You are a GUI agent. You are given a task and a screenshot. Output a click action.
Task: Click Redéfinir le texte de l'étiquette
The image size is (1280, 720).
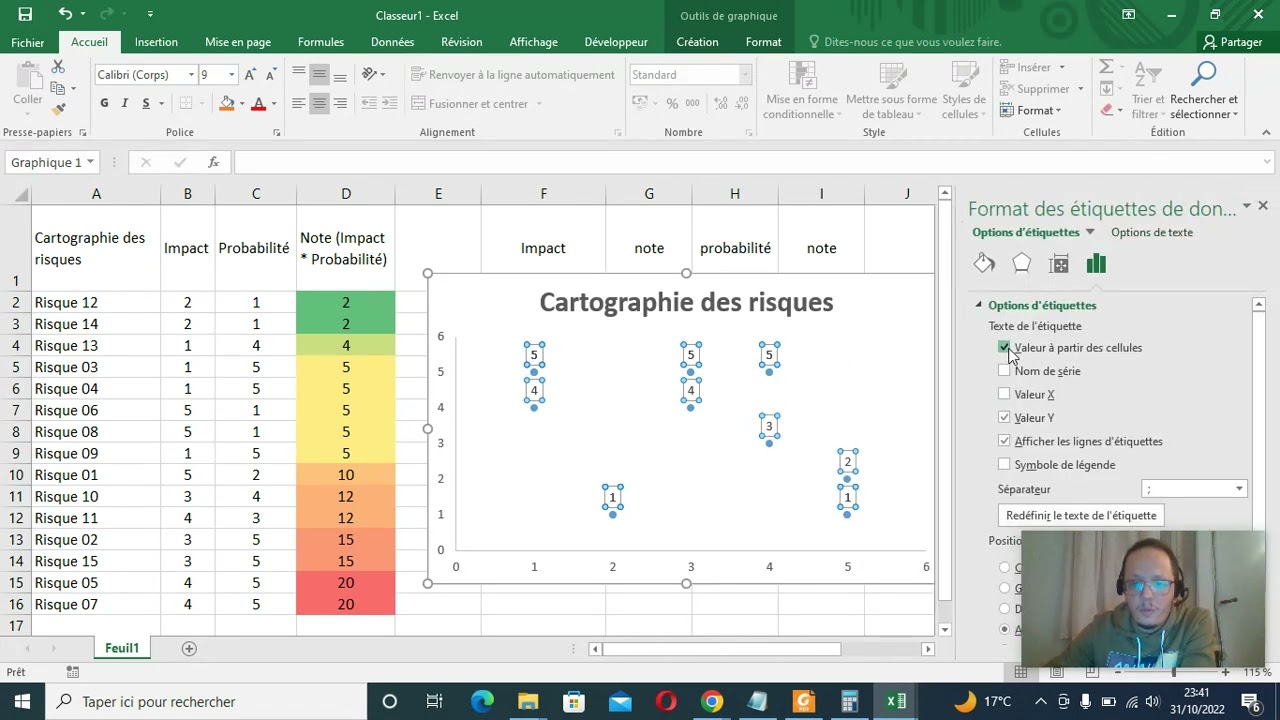(x=1081, y=515)
